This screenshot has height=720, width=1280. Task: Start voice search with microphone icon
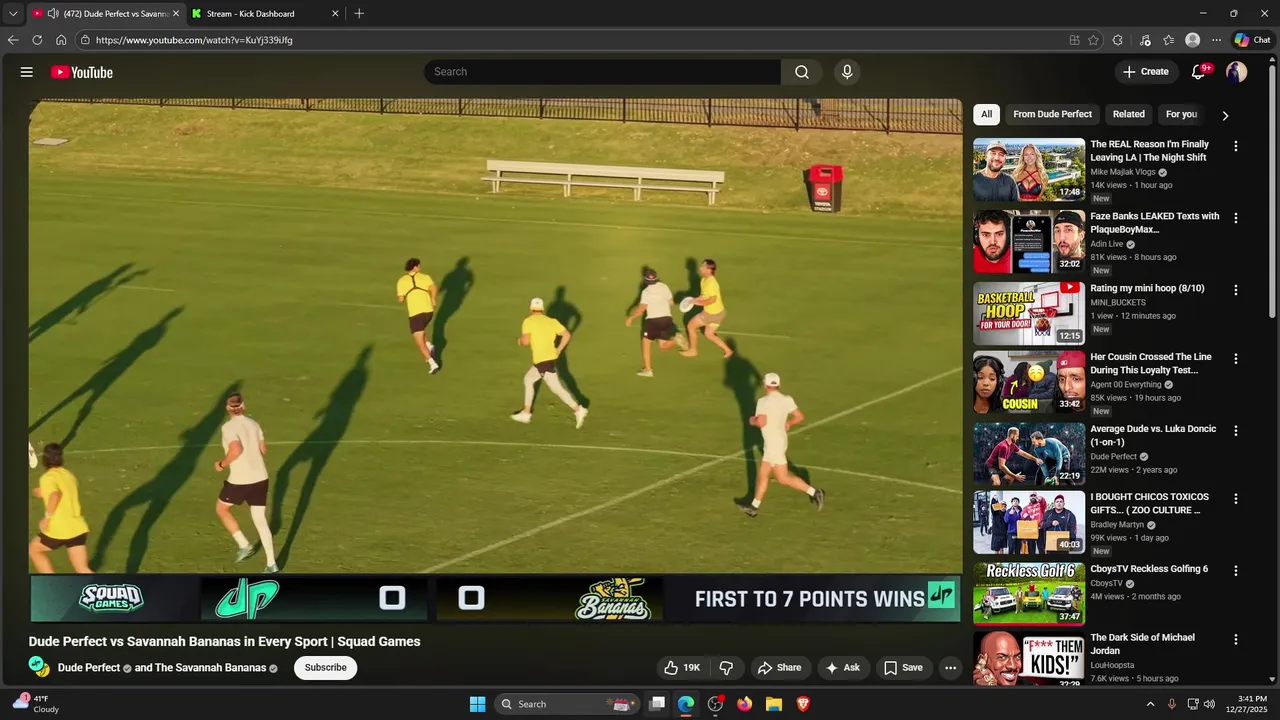click(847, 72)
